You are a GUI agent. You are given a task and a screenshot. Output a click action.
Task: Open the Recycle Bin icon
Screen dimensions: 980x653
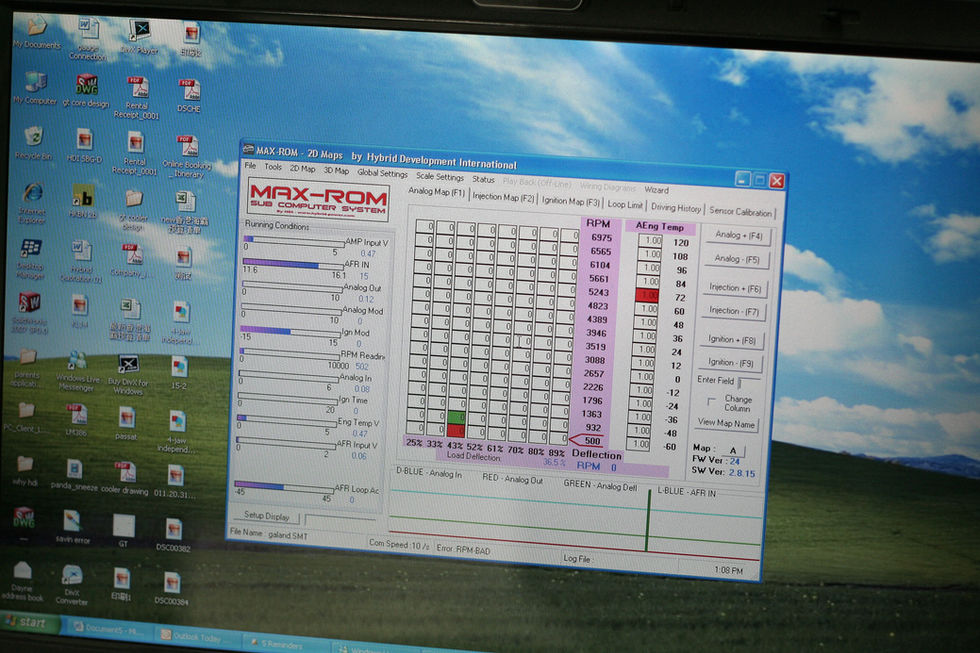(x=34, y=142)
